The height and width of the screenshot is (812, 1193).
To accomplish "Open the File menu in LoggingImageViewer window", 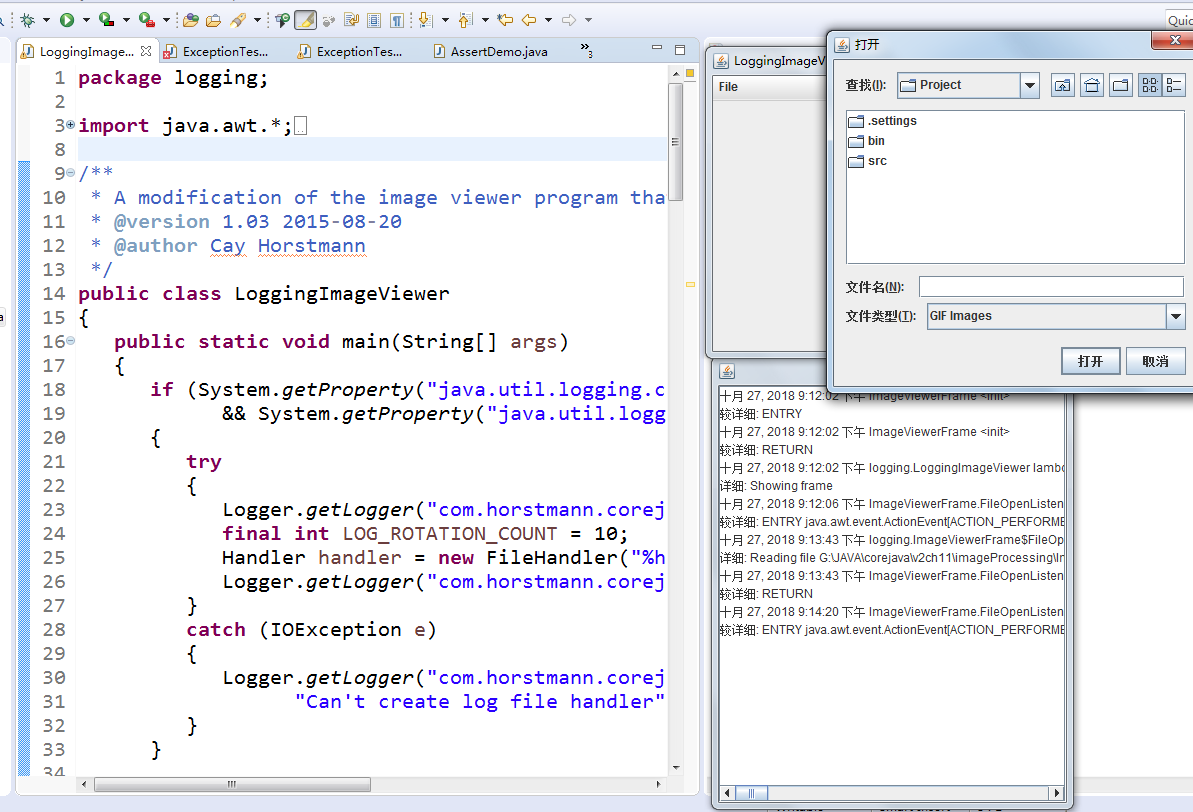I will tap(728, 87).
